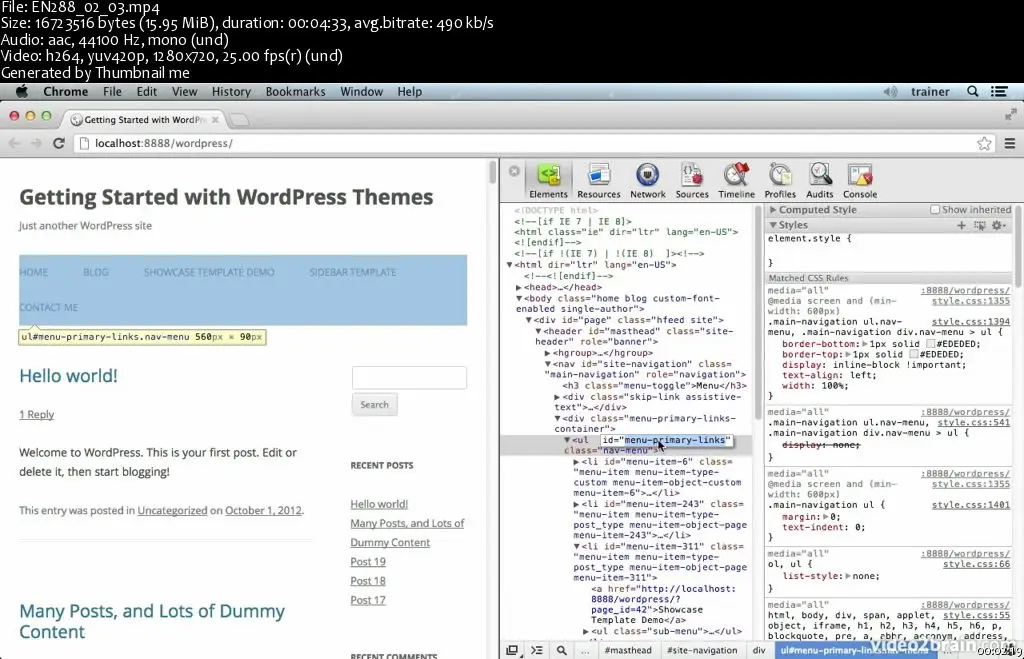Open the Uncategorized category link
The image size is (1024, 659).
[x=172, y=511]
